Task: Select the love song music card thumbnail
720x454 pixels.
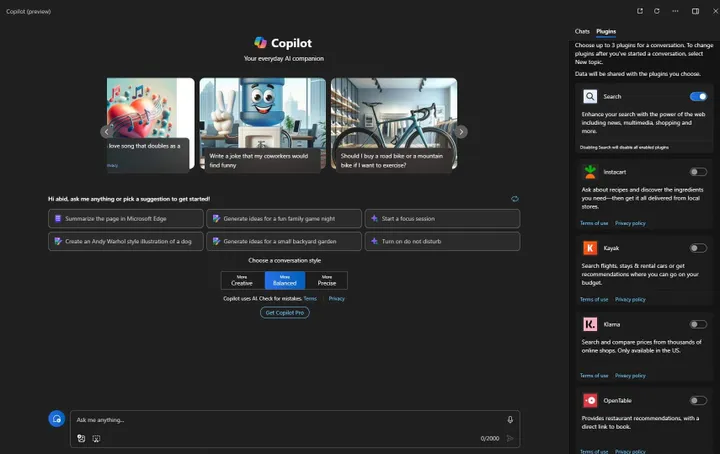Action: tap(151, 124)
